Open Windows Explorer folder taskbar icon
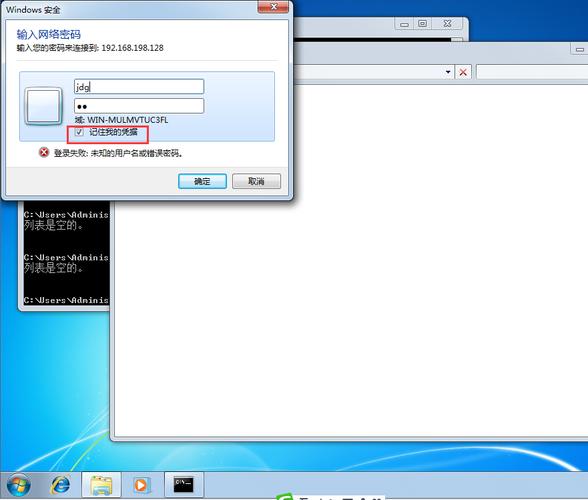This screenshot has width=588, height=500. 101,485
